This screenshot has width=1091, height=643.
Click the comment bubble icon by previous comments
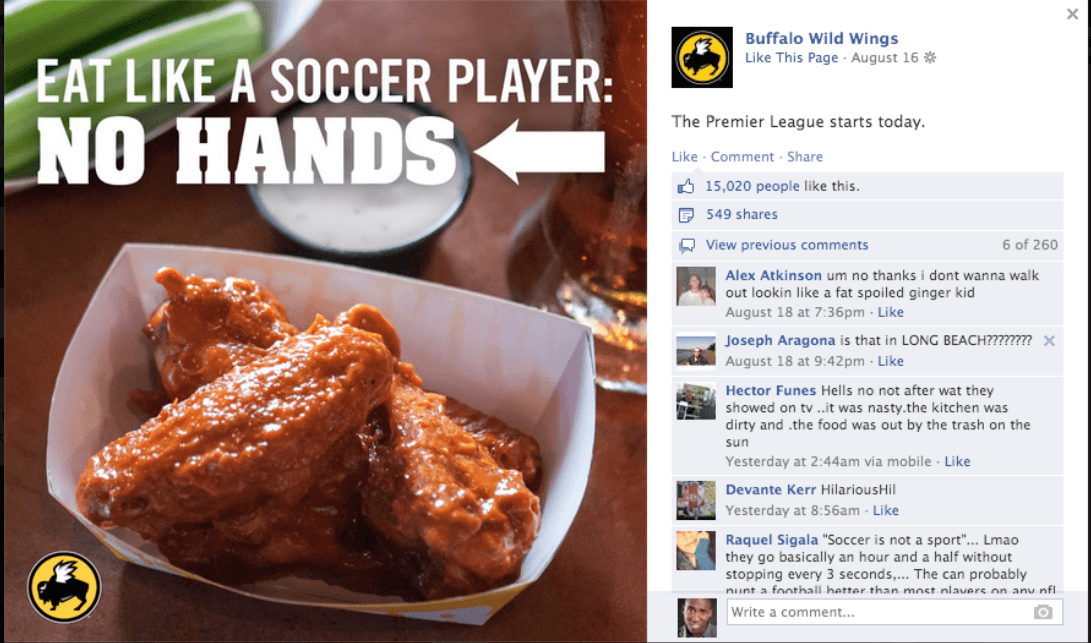tap(687, 245)
